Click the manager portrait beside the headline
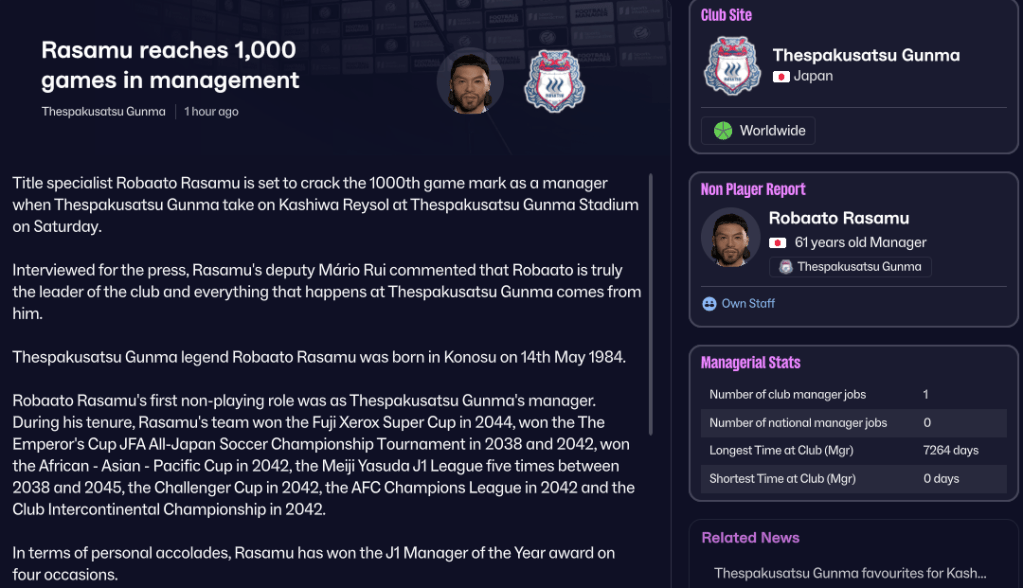The image size is (1023, 588). click(x=469, y=81)
